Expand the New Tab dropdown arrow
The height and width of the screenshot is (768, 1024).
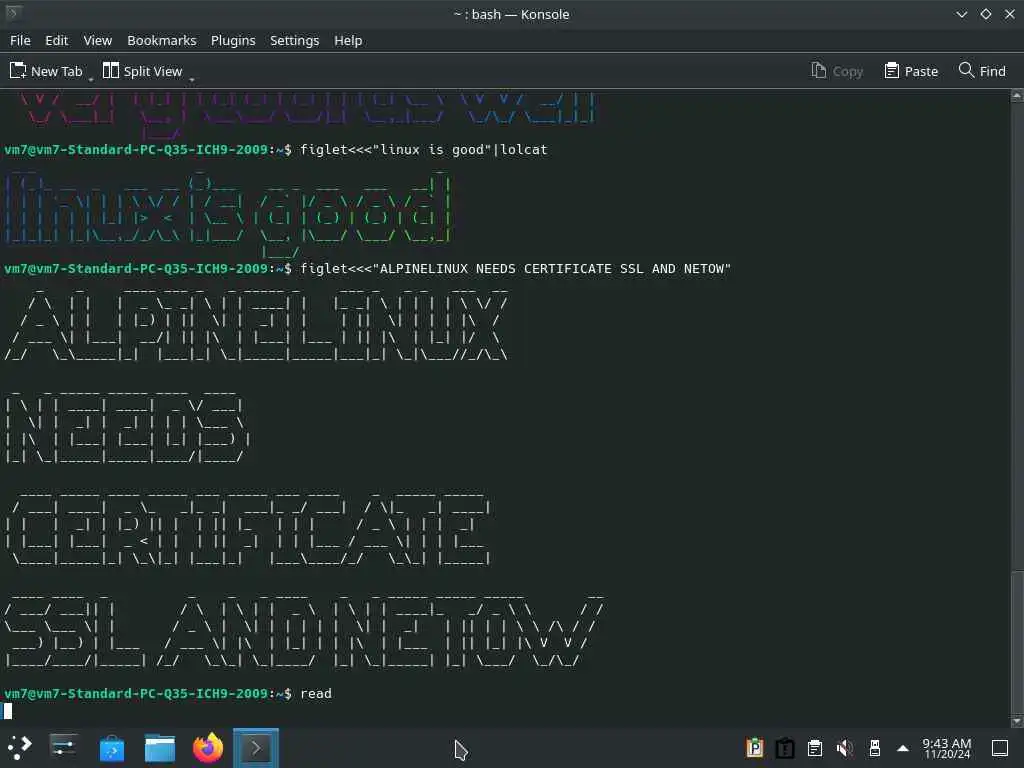click(91, 79)
